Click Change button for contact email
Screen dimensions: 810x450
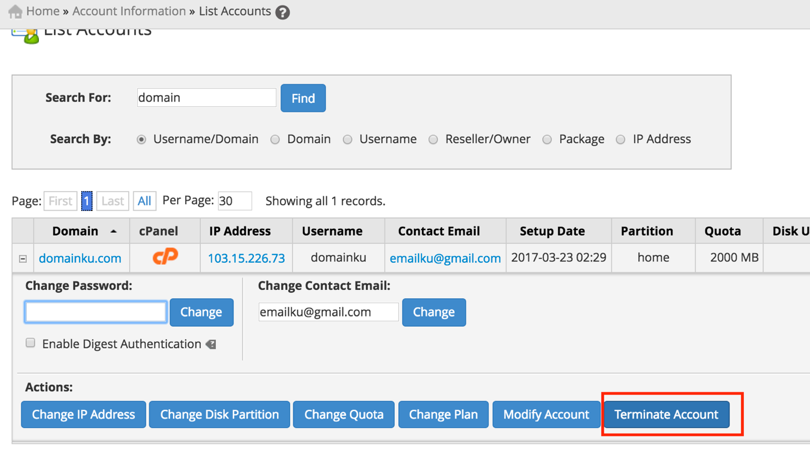click(434, 312)
